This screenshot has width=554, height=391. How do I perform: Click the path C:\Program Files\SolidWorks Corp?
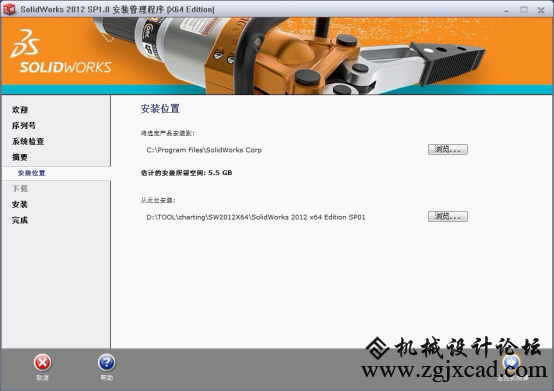pos(204,150)
